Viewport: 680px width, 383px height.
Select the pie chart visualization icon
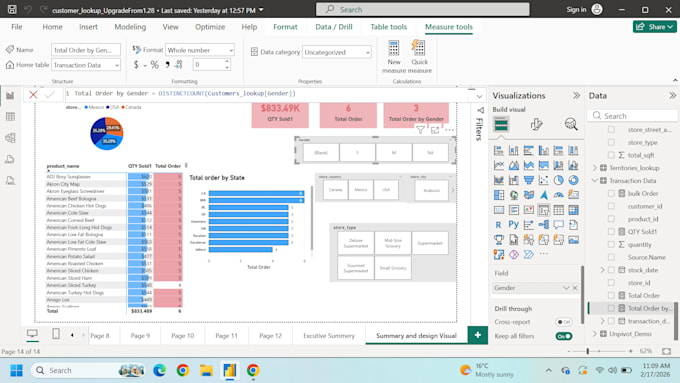[559, 180]
